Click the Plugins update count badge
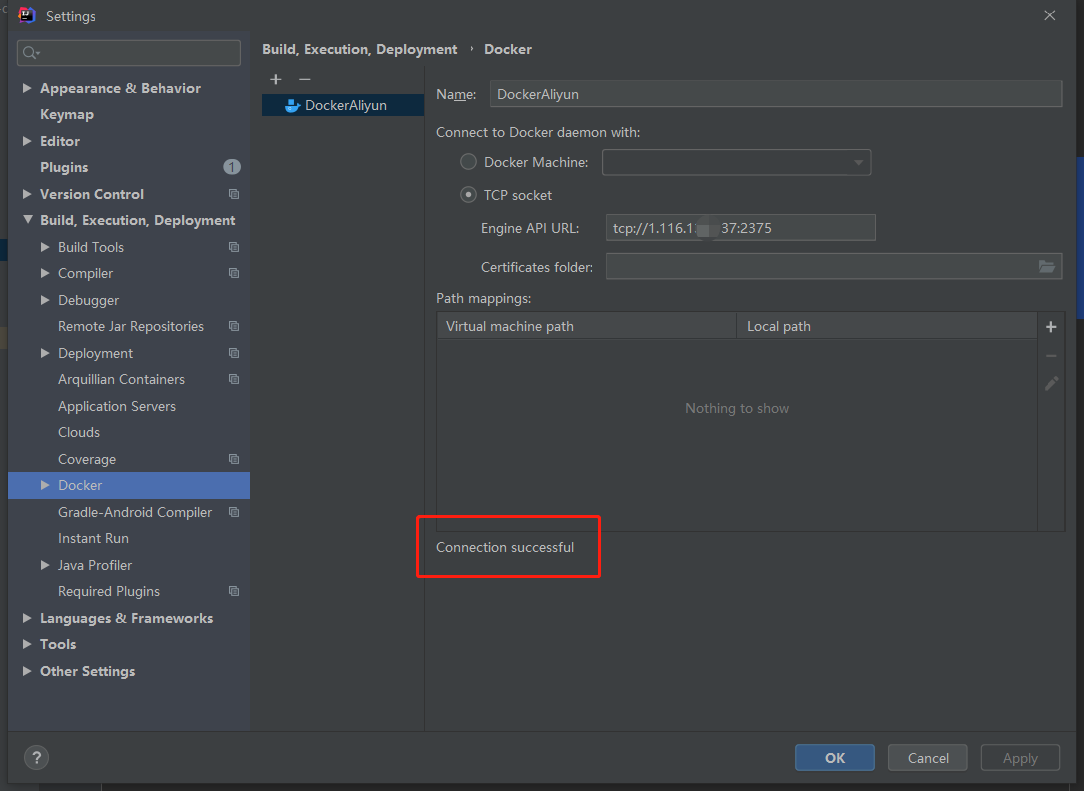The height and width of the screenshot is (791, 1084). [232, 167]
